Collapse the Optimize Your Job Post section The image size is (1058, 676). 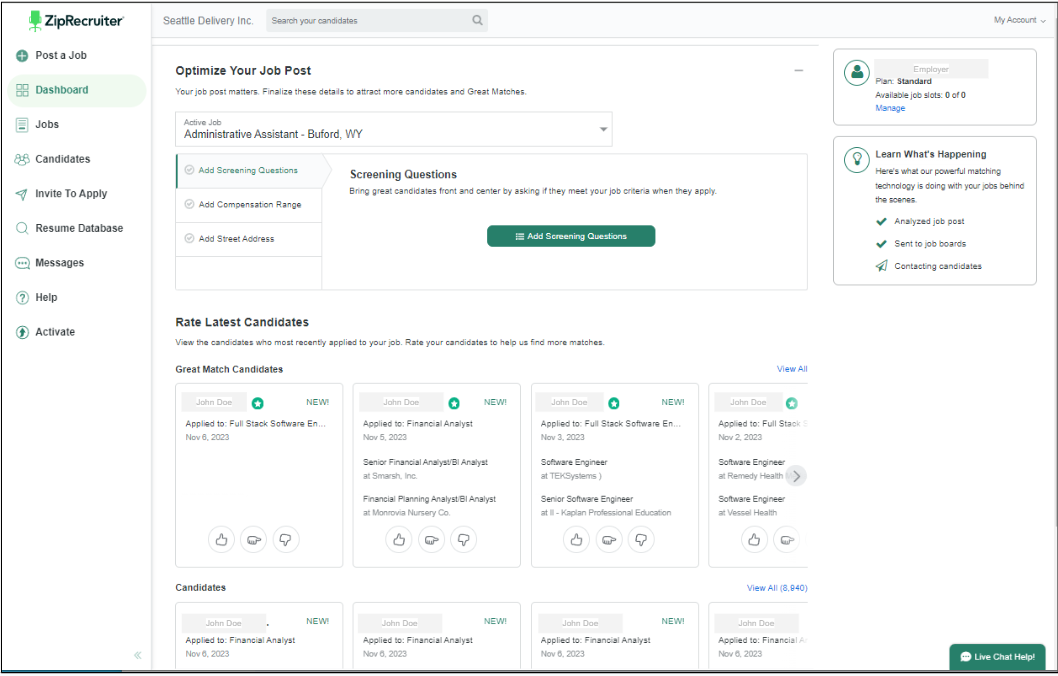pyautogui.click(x=798, y=71)
